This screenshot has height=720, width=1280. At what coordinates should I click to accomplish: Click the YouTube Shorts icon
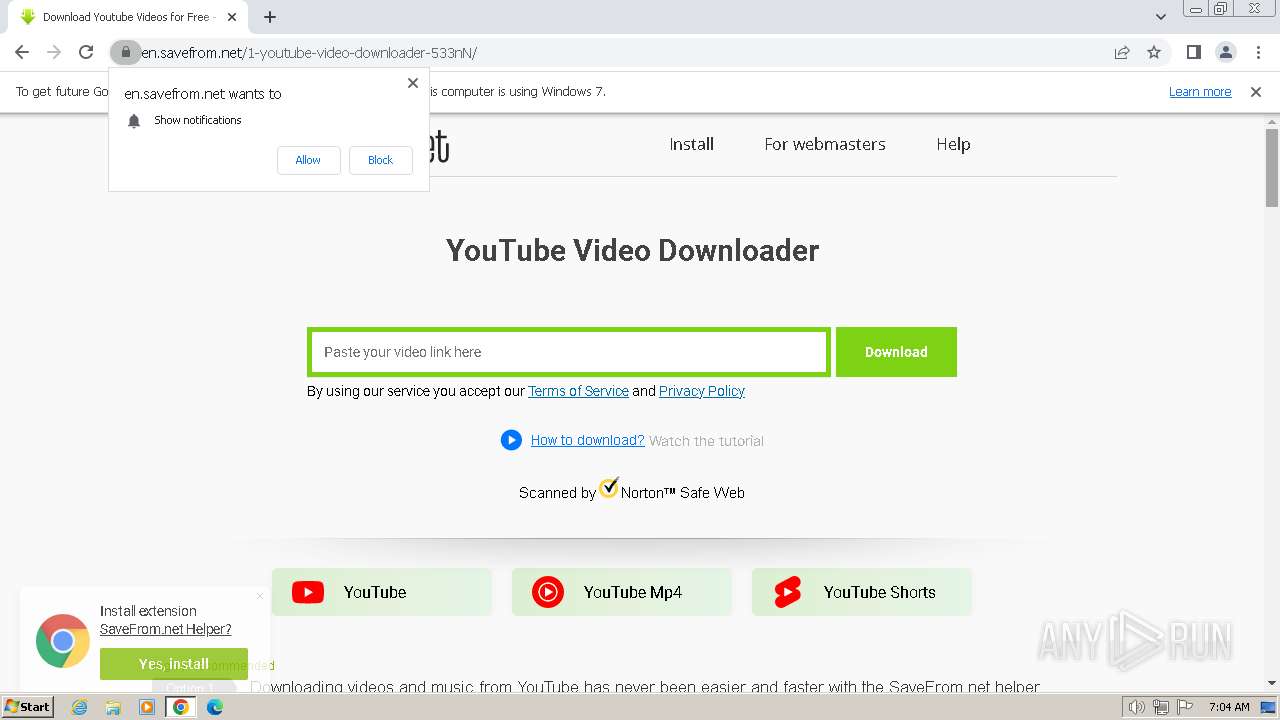coord(788,592)
